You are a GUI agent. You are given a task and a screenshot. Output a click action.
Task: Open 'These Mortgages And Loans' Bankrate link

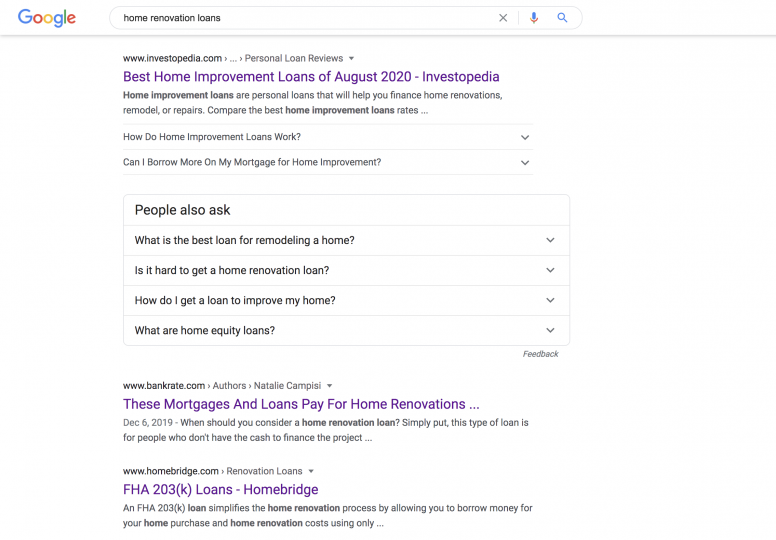[x=301, y=404]
